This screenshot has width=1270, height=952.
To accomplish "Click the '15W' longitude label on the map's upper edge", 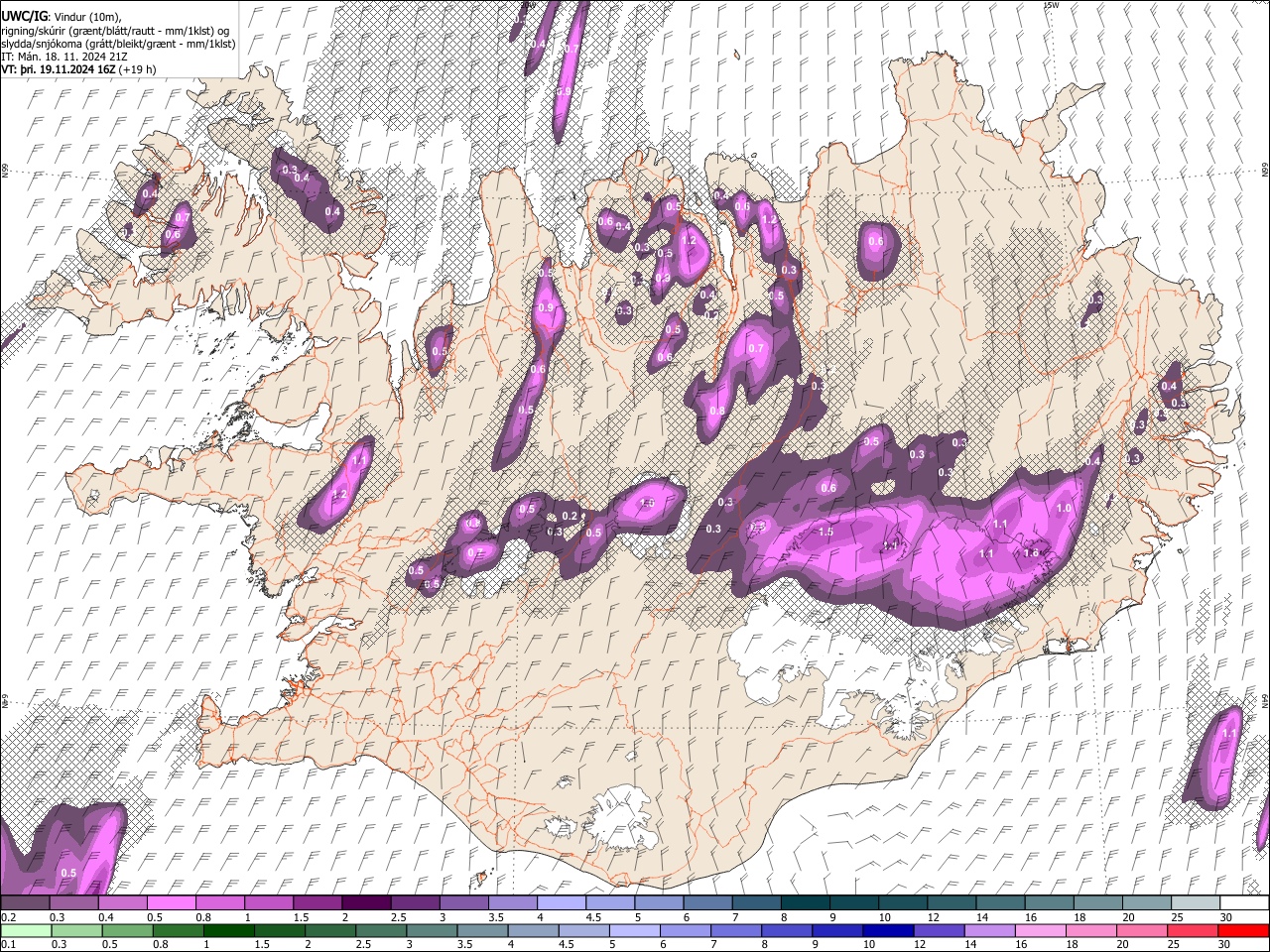I will (x=1052, y=5).
